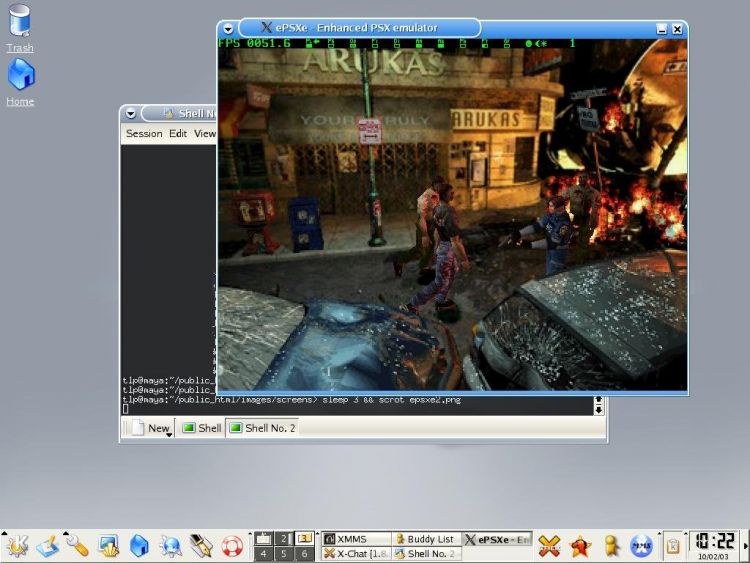
Task: Activate ePSXe taskbar entry
Action: [497, 539]
